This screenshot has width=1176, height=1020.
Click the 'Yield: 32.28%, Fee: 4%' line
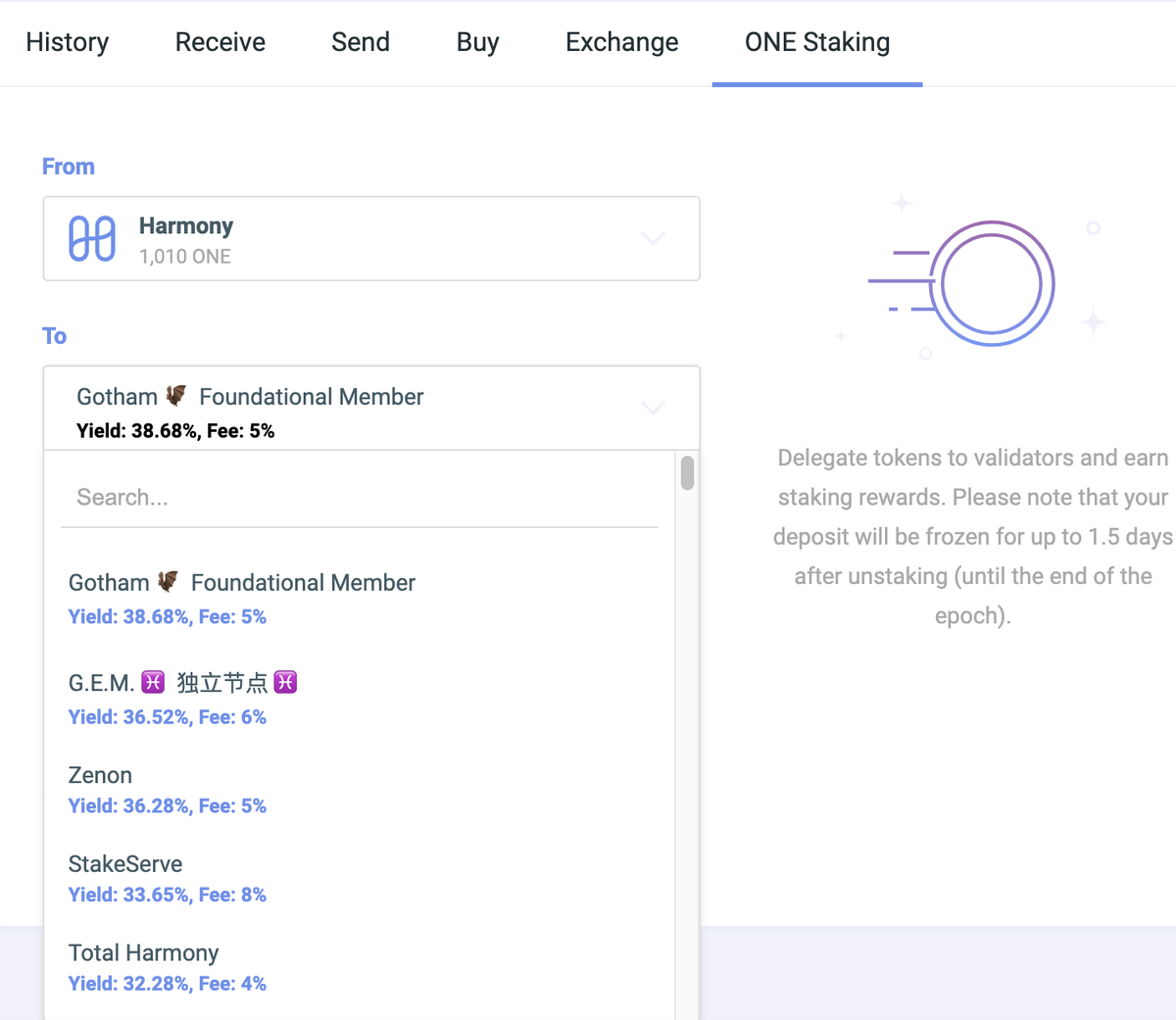point(168,984)
